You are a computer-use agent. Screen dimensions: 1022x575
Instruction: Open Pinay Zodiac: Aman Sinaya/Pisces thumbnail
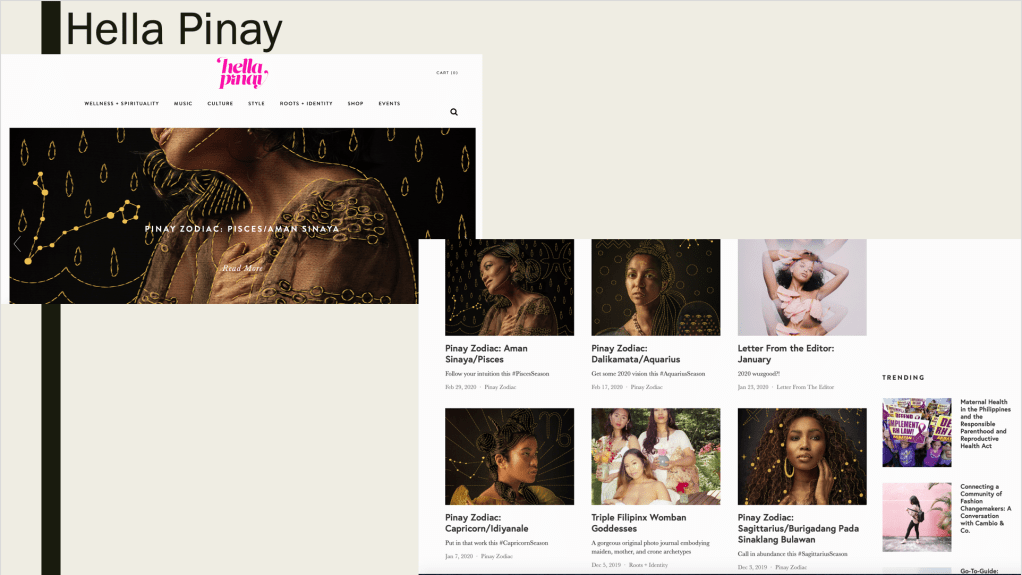(x=509, y=287)
